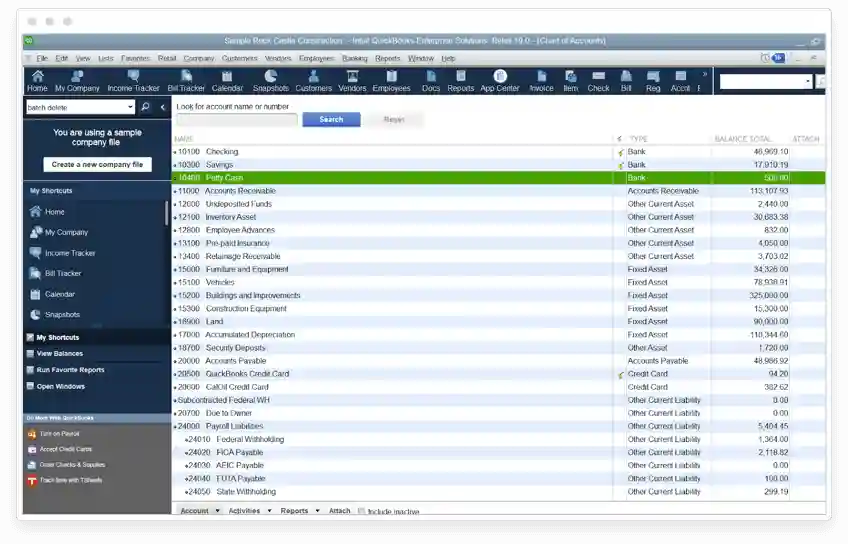Open the Accept Credit Cards link
This screenshot has width=848, height=544.
[60, 449]
